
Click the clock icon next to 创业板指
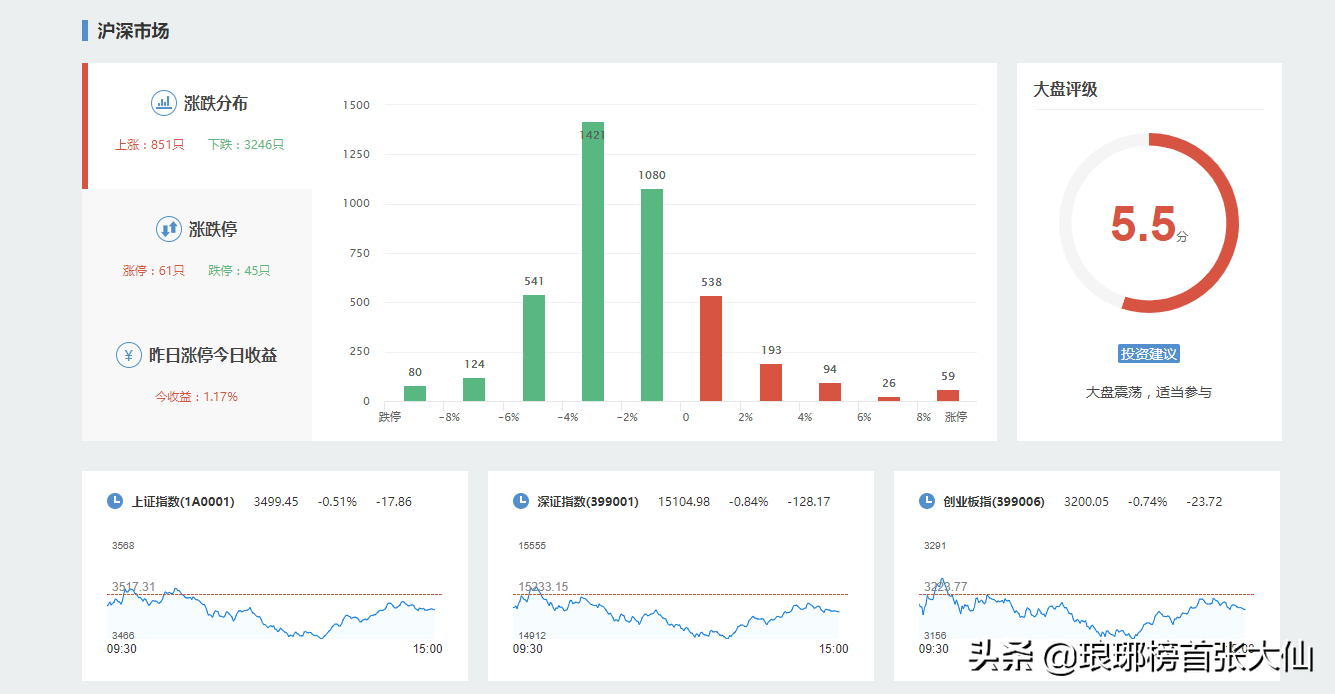[x=927, y=501]
